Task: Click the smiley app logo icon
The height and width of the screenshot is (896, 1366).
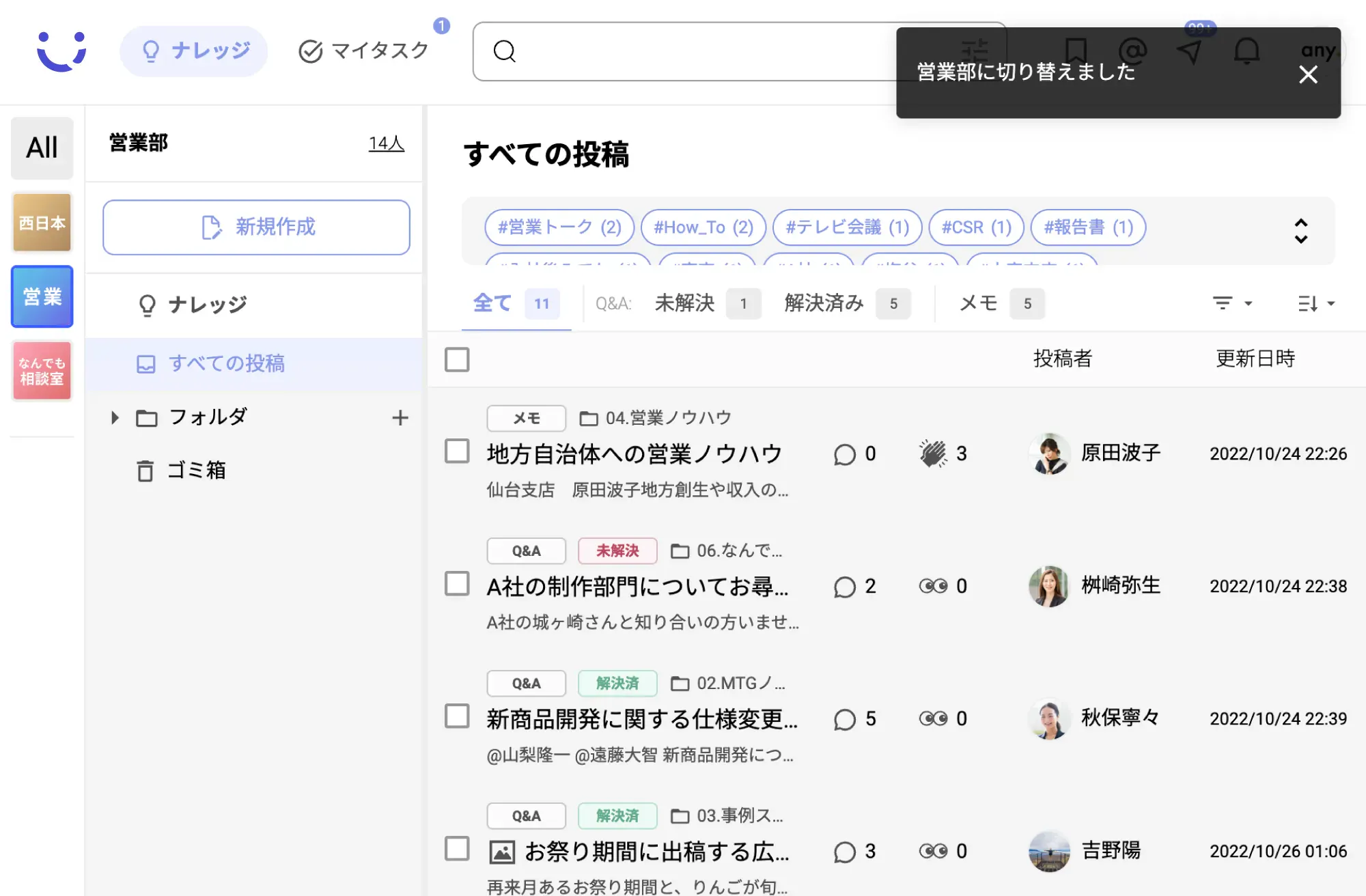Action: click(x=61, y=51)
